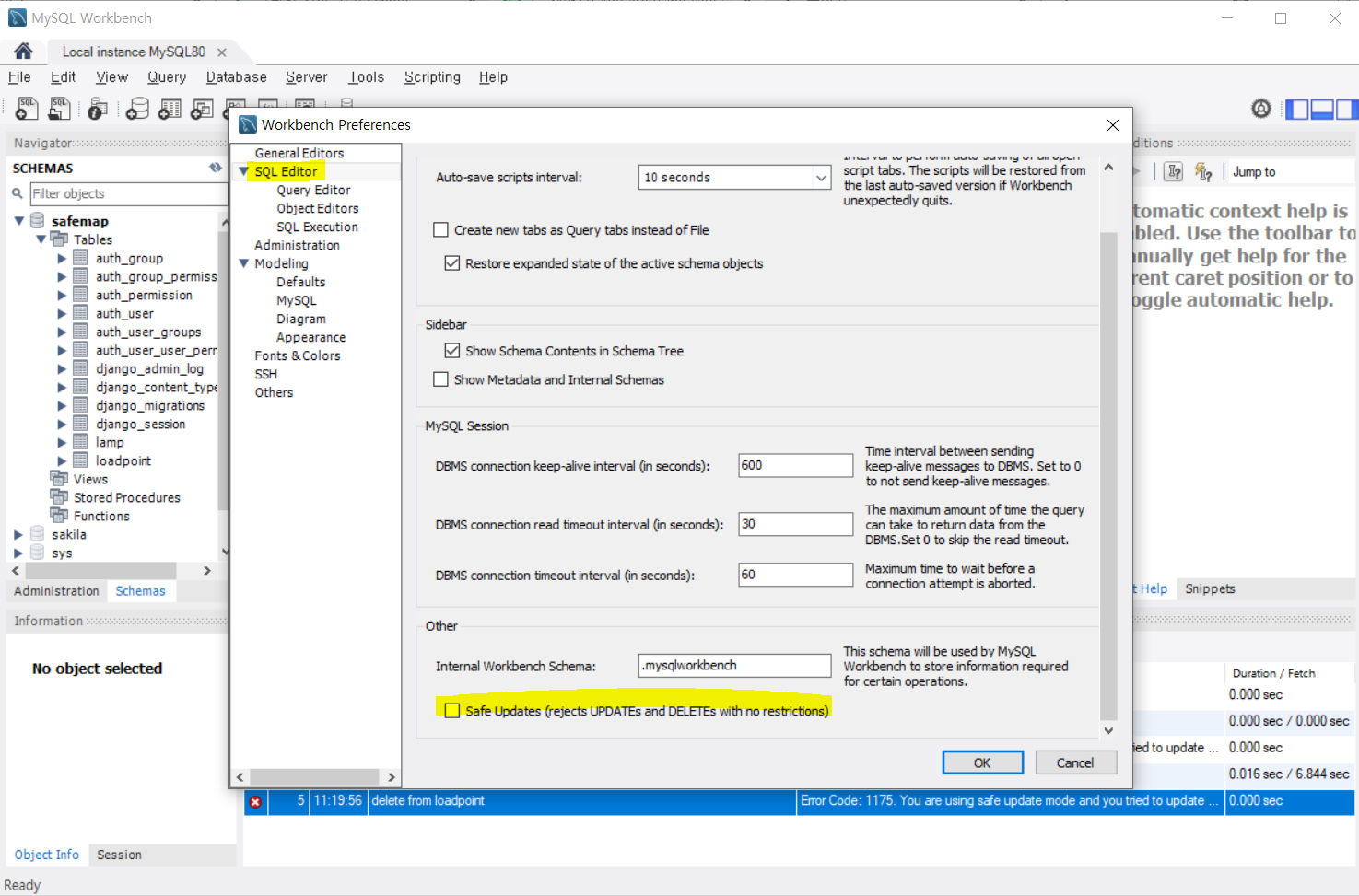Click the create new table icon
Image resolution: width=1359 pixels, height=896 pixels.
(x=170, y=109)
